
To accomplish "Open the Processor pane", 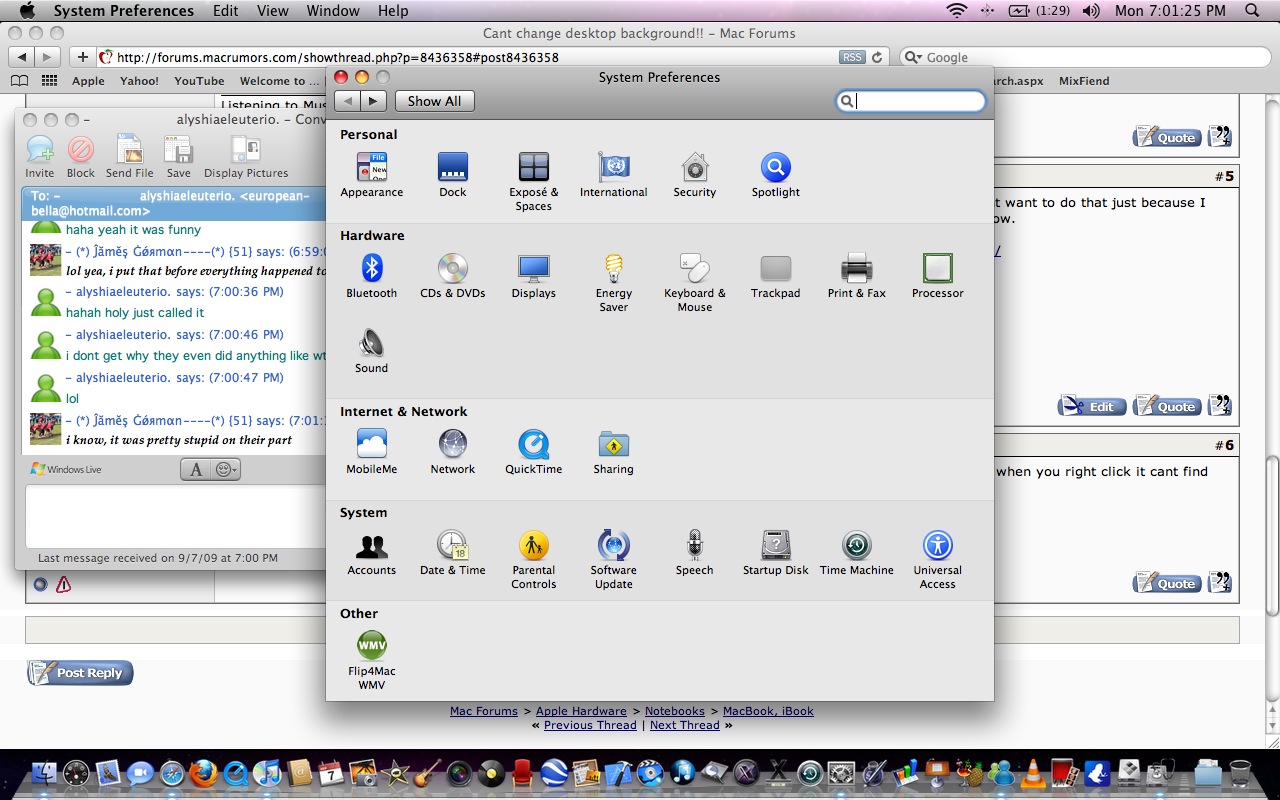I will pyautogui.click(x=937, y=277).
